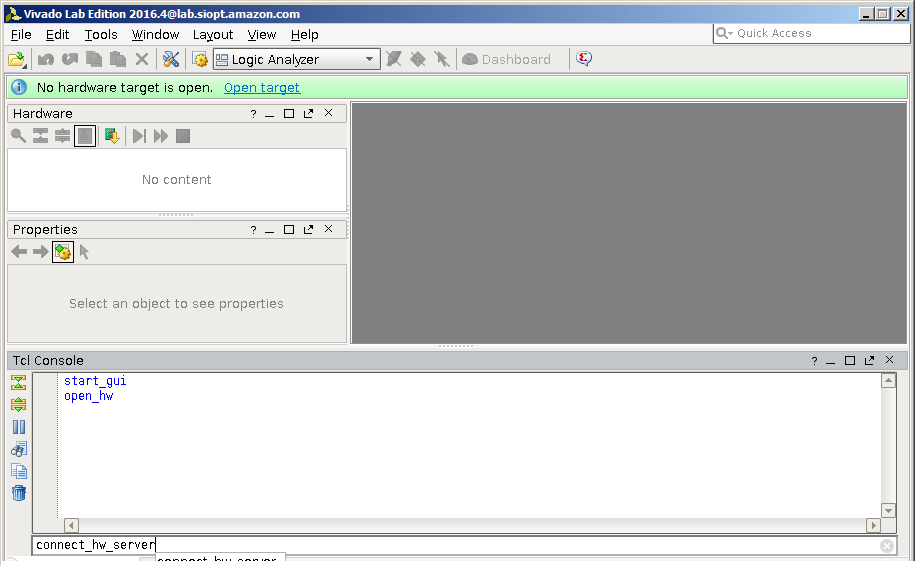This screenshot has height=566, width=915.
Task: Click the Properties back arrow
Action: click(19, 252)
